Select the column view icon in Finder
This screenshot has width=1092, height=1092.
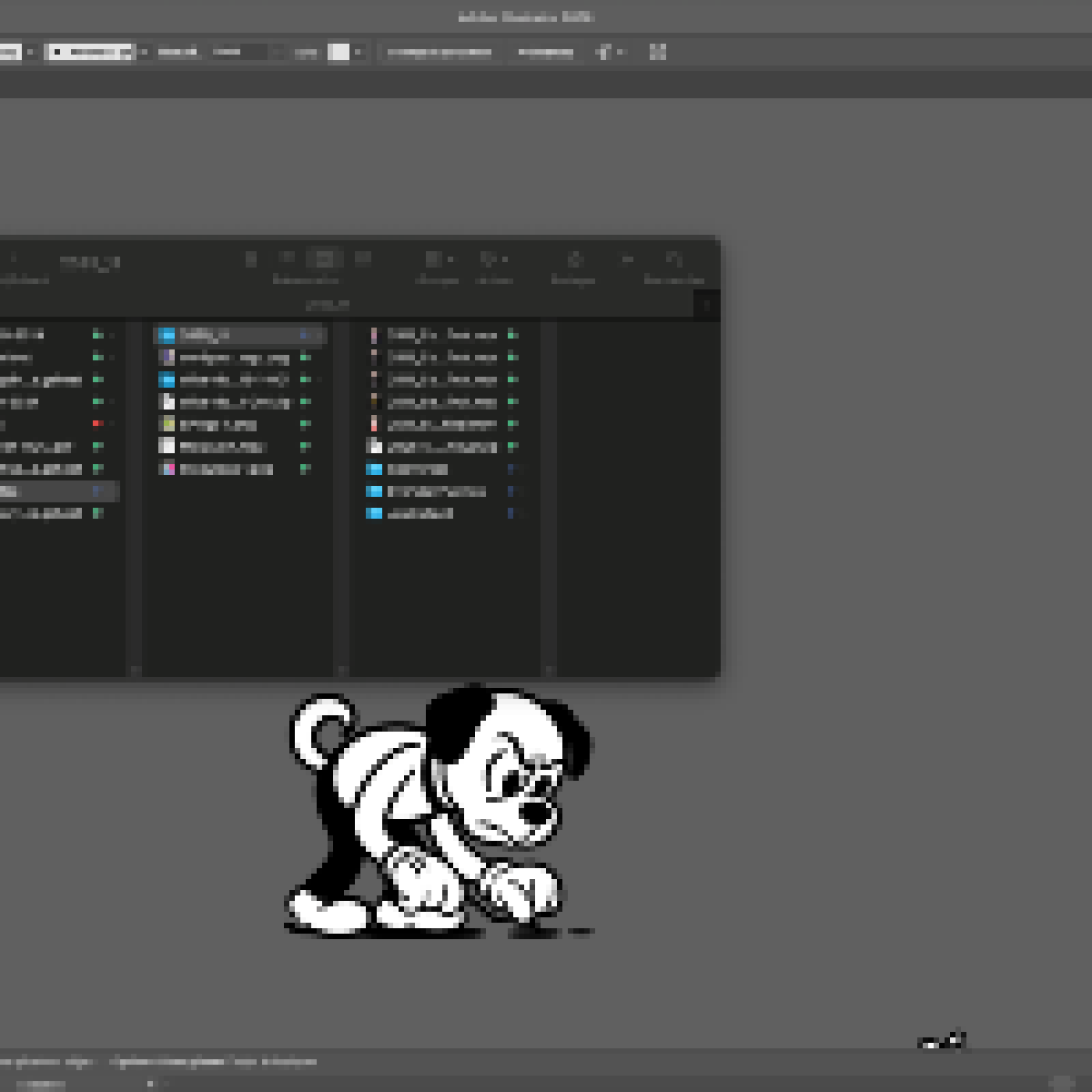[x=324, y=259]
